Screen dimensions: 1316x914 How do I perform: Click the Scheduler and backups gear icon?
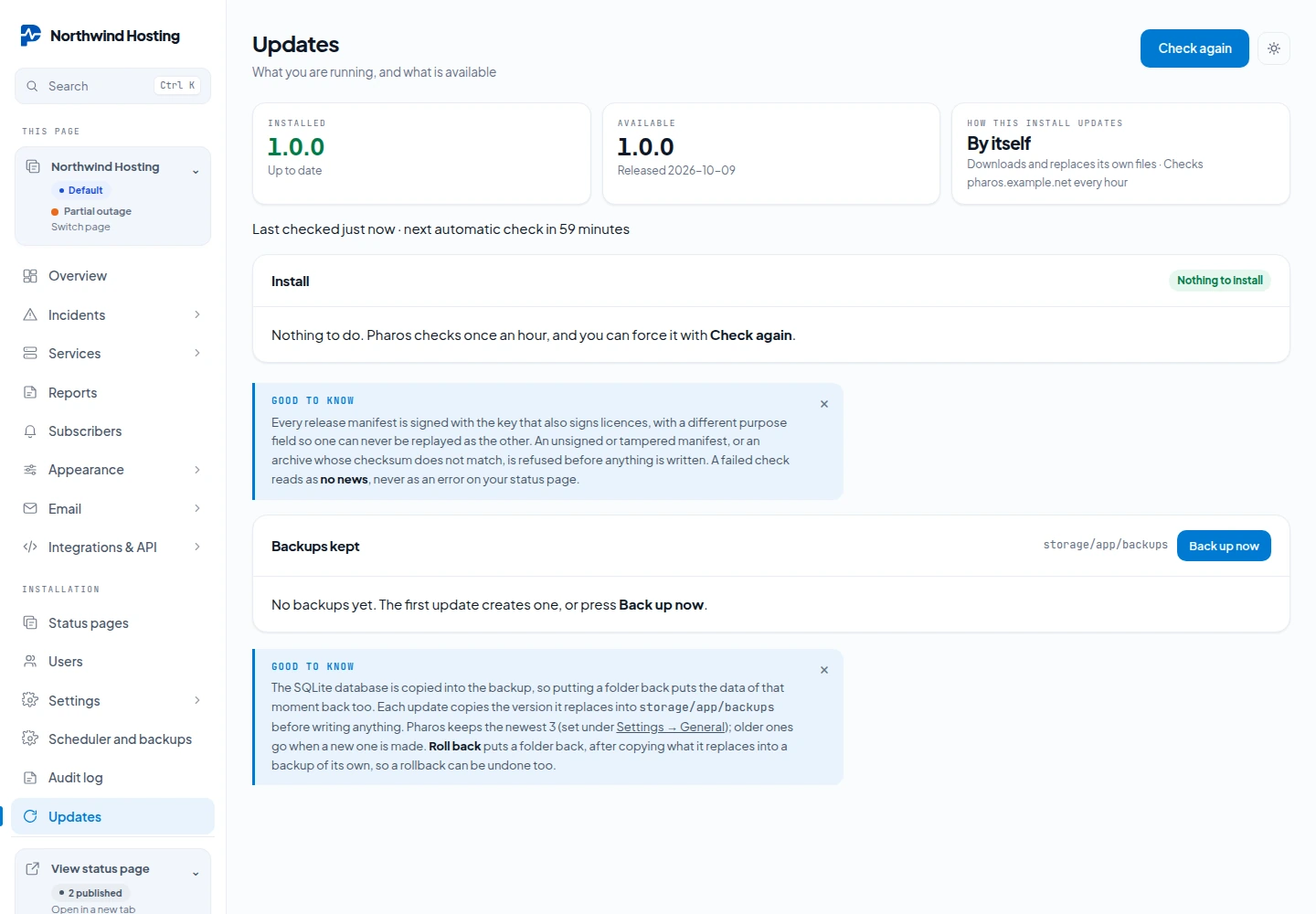30,739
